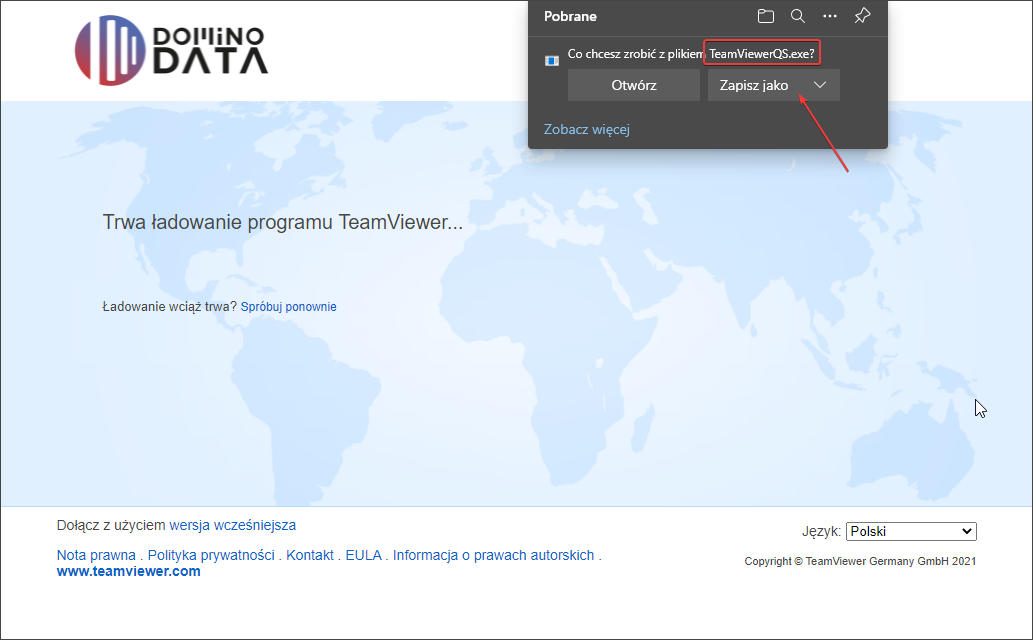
Task: Open the Polityka prywatności link
Action: pyautogui.click(x=211, y=555)
